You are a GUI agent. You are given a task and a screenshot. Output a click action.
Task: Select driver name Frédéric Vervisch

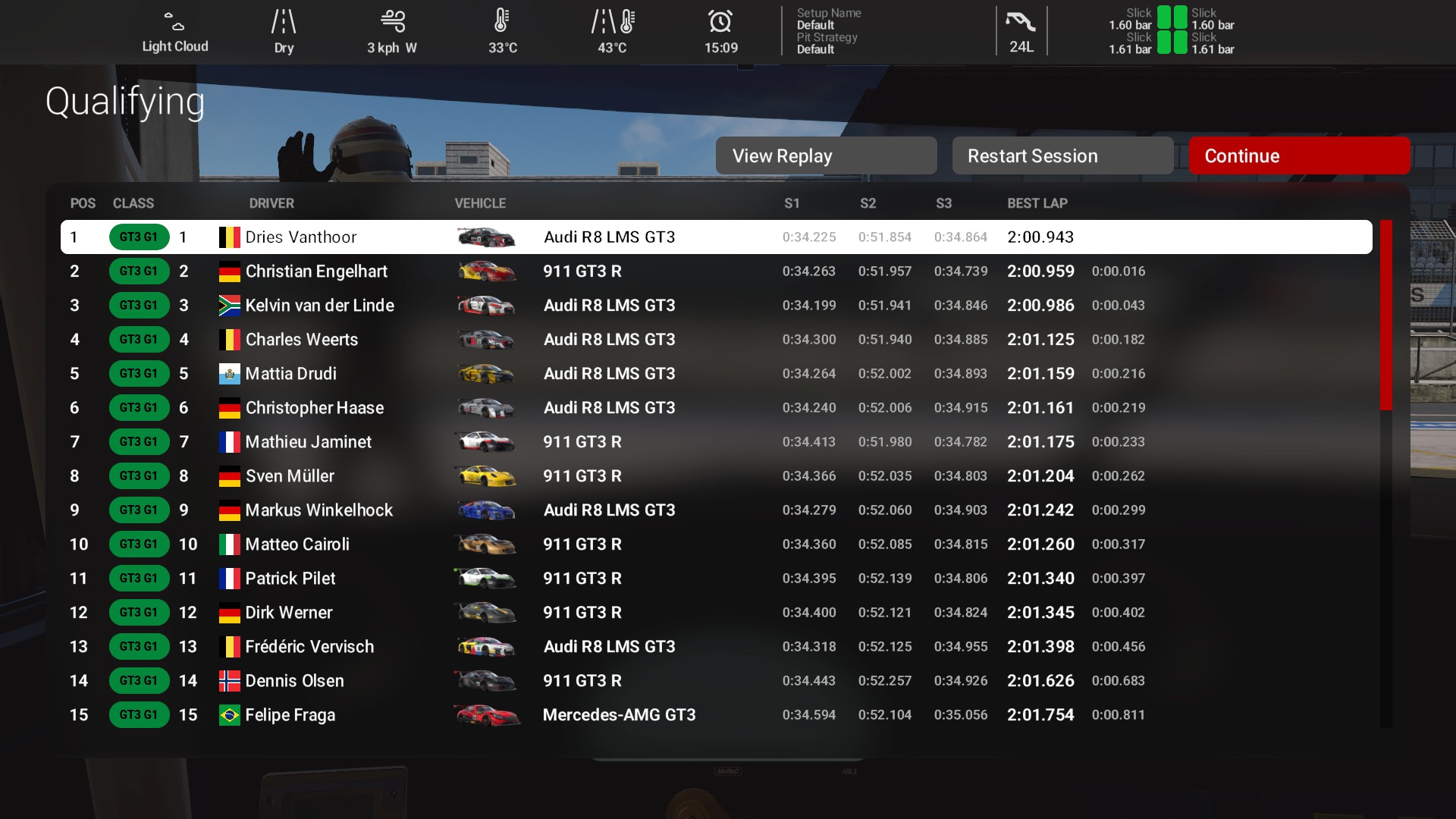[309, 646]
